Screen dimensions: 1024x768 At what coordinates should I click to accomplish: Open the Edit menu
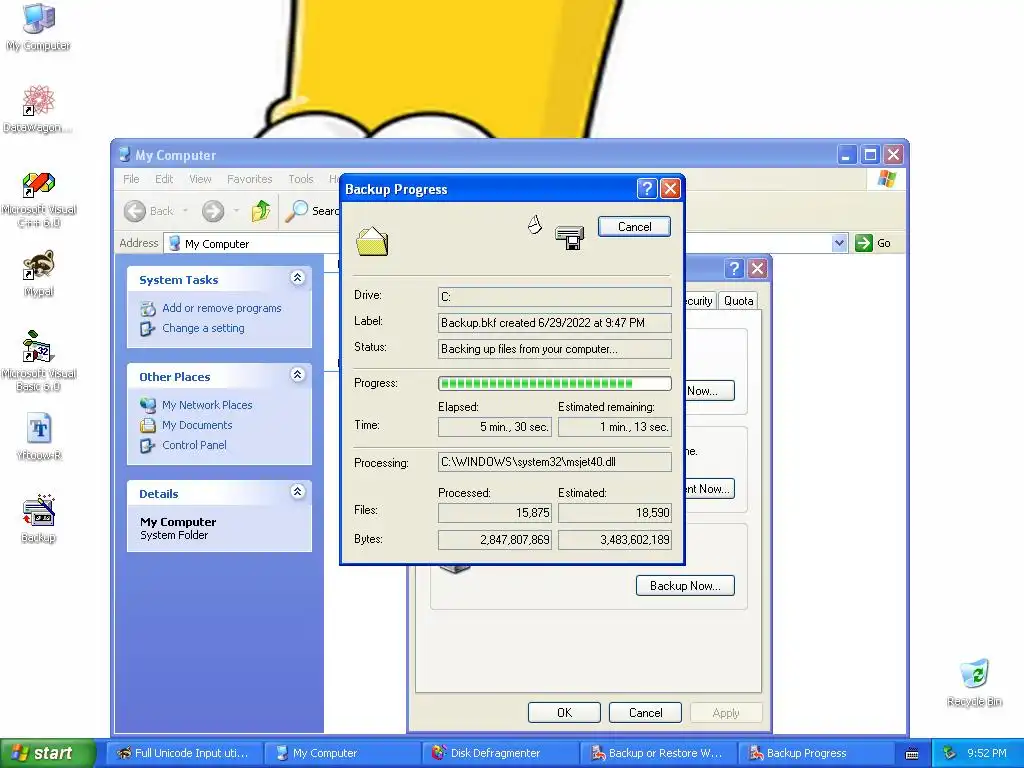tap(164, 179)
